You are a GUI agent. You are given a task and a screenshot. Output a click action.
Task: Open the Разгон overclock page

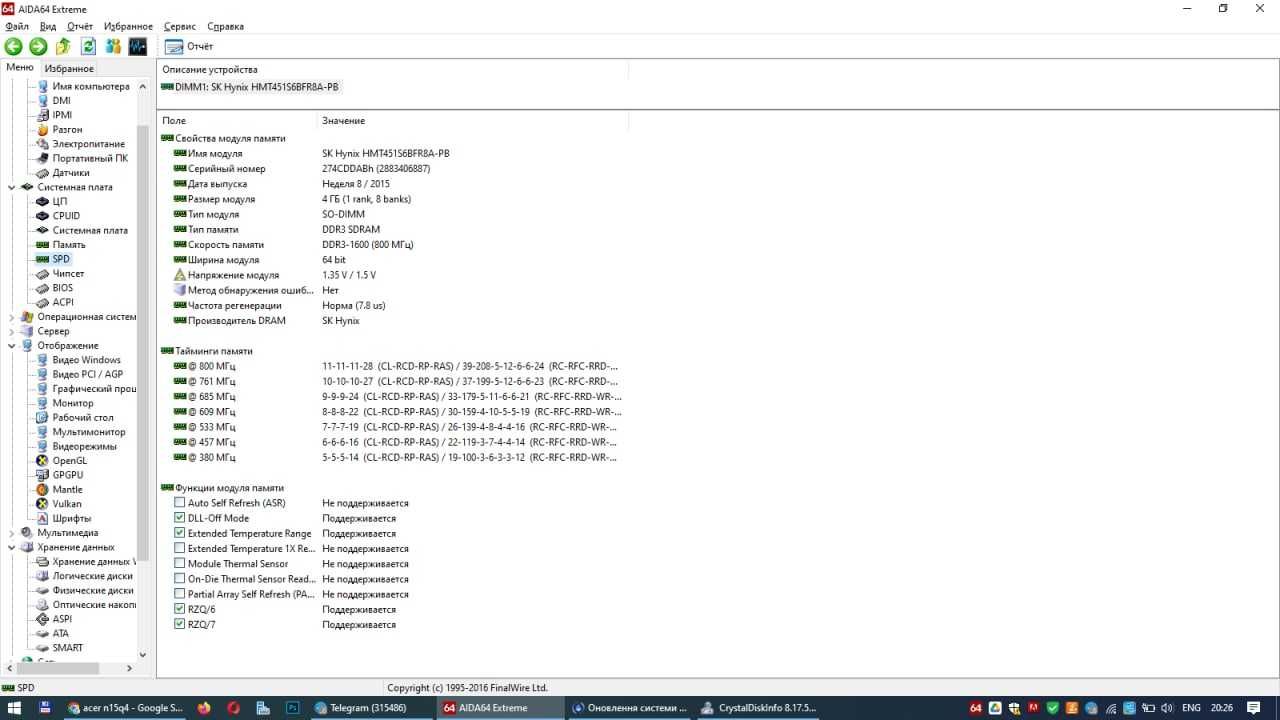[67, 129]
